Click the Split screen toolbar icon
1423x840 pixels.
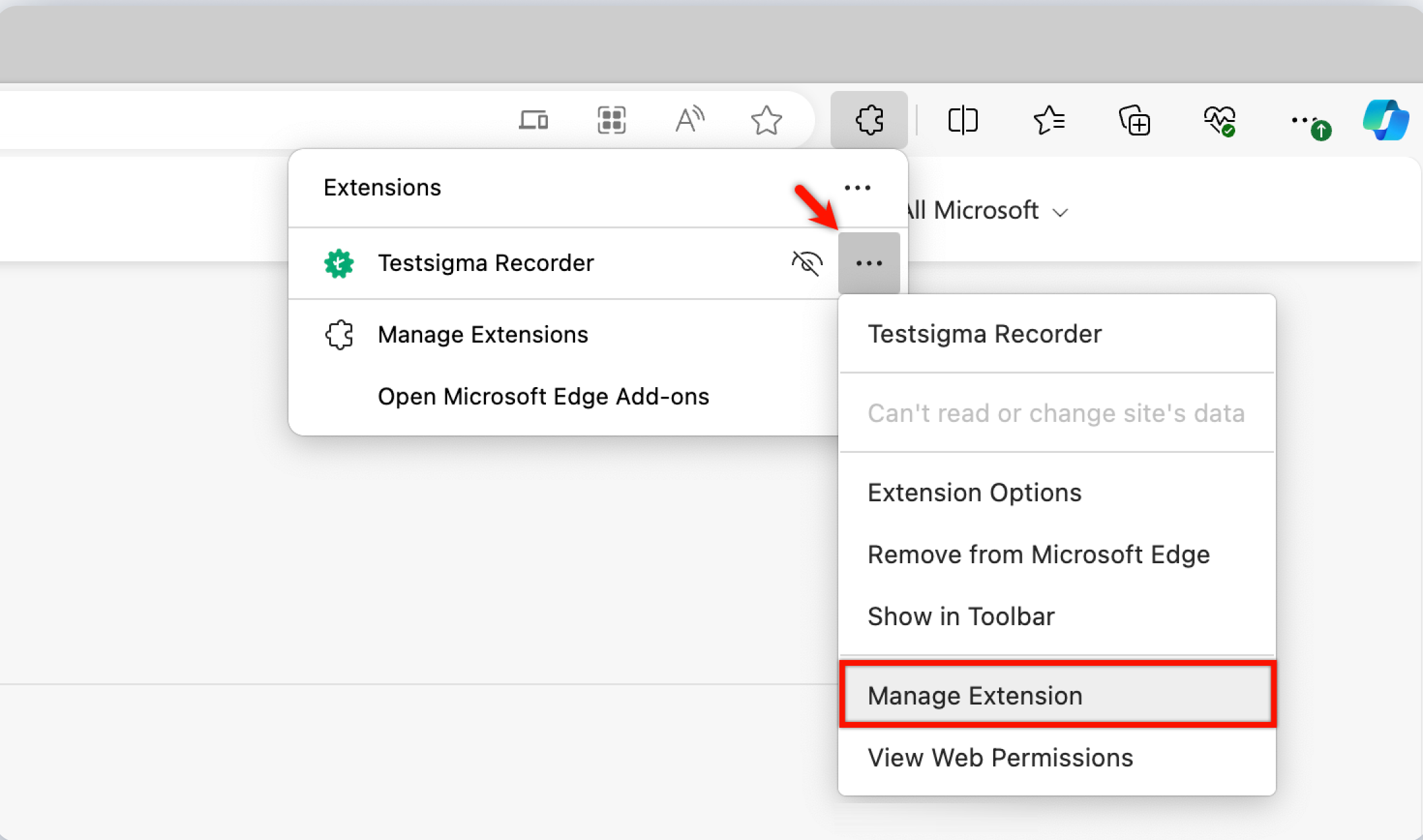[963, 120]
